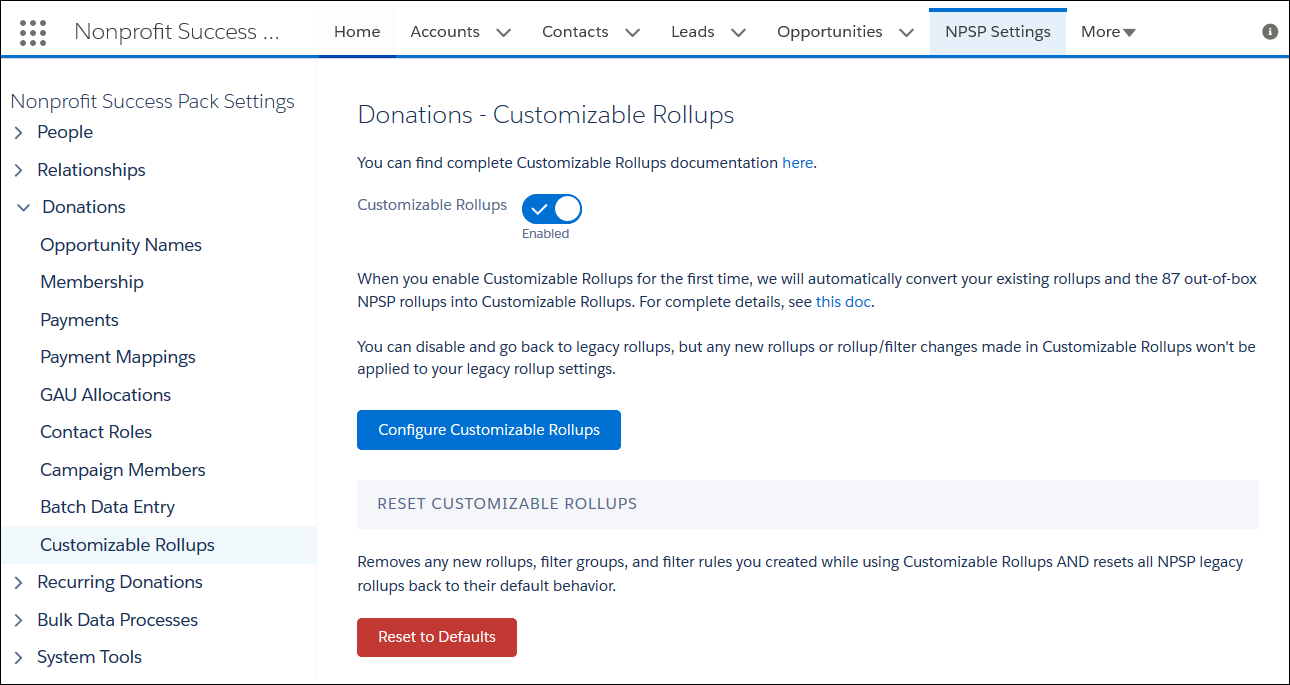This screenshot has height=685, width=1290.
Task: Go to the Home tab
Action: click(x=357, y=32)
